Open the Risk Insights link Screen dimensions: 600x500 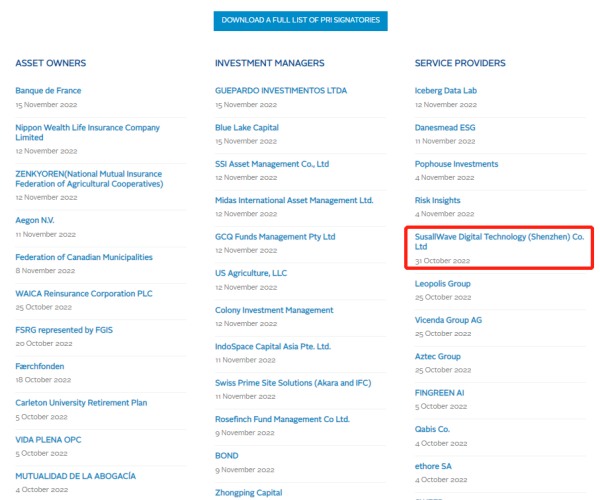click(437, 200)
